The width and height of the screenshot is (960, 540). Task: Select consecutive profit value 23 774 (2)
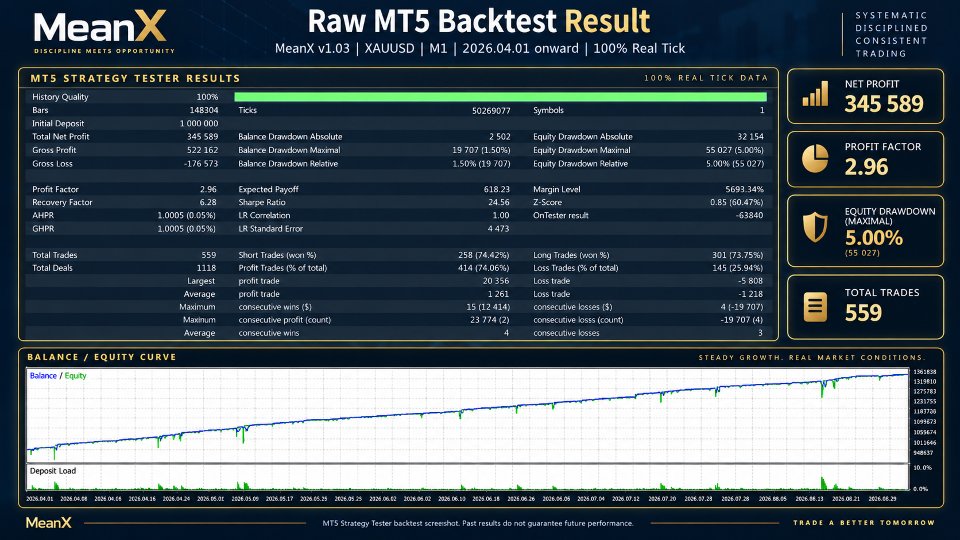[x=490, y=320]
